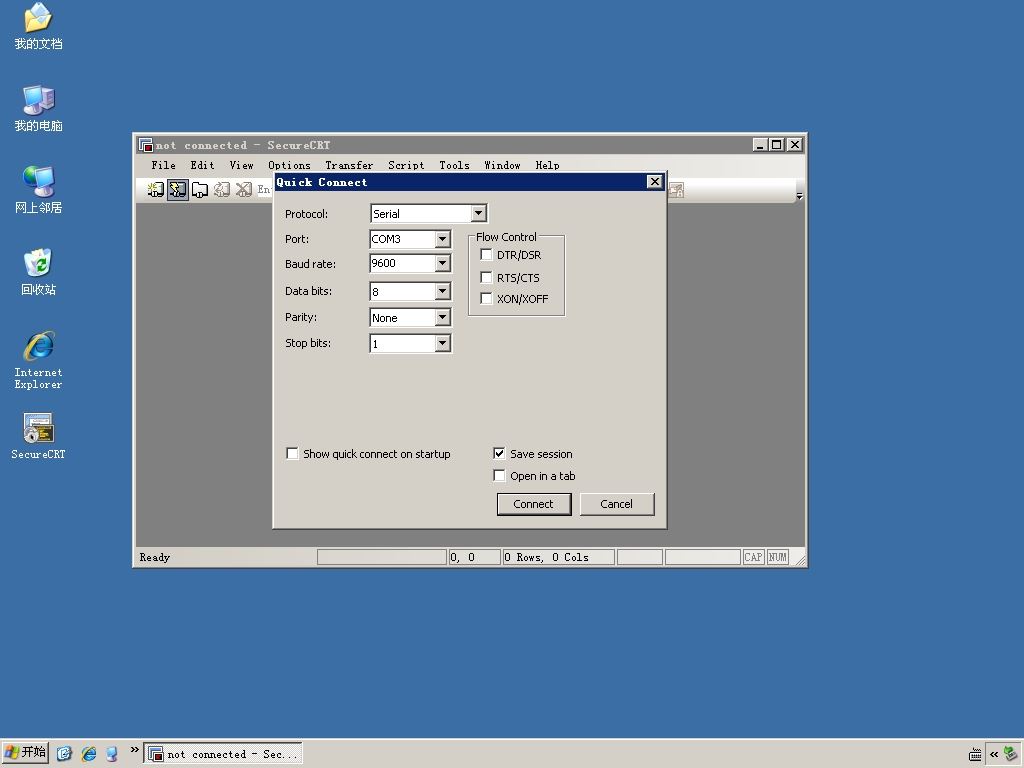Image resolution: width=1024 pixels, height=768 pixels.
Task: Click the Show Desktop quick launch icon
Action: point(112,754)
